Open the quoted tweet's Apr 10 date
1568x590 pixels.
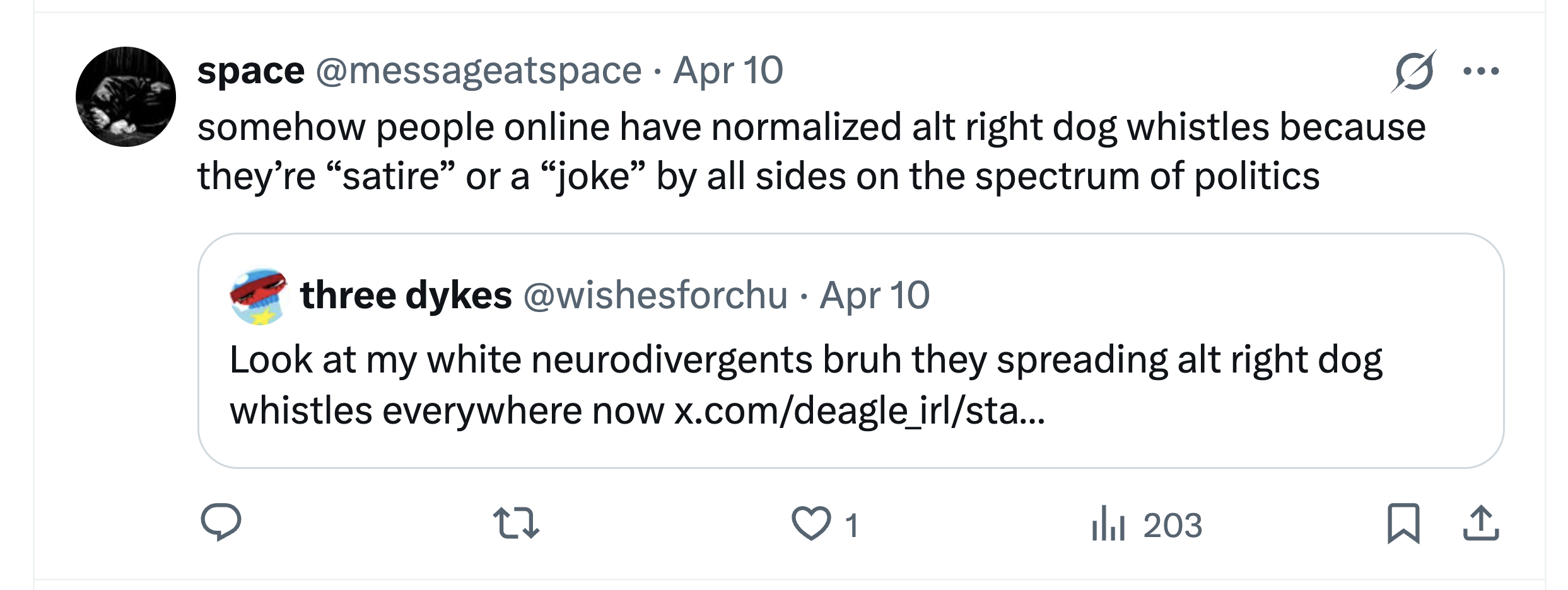point(874,295)
